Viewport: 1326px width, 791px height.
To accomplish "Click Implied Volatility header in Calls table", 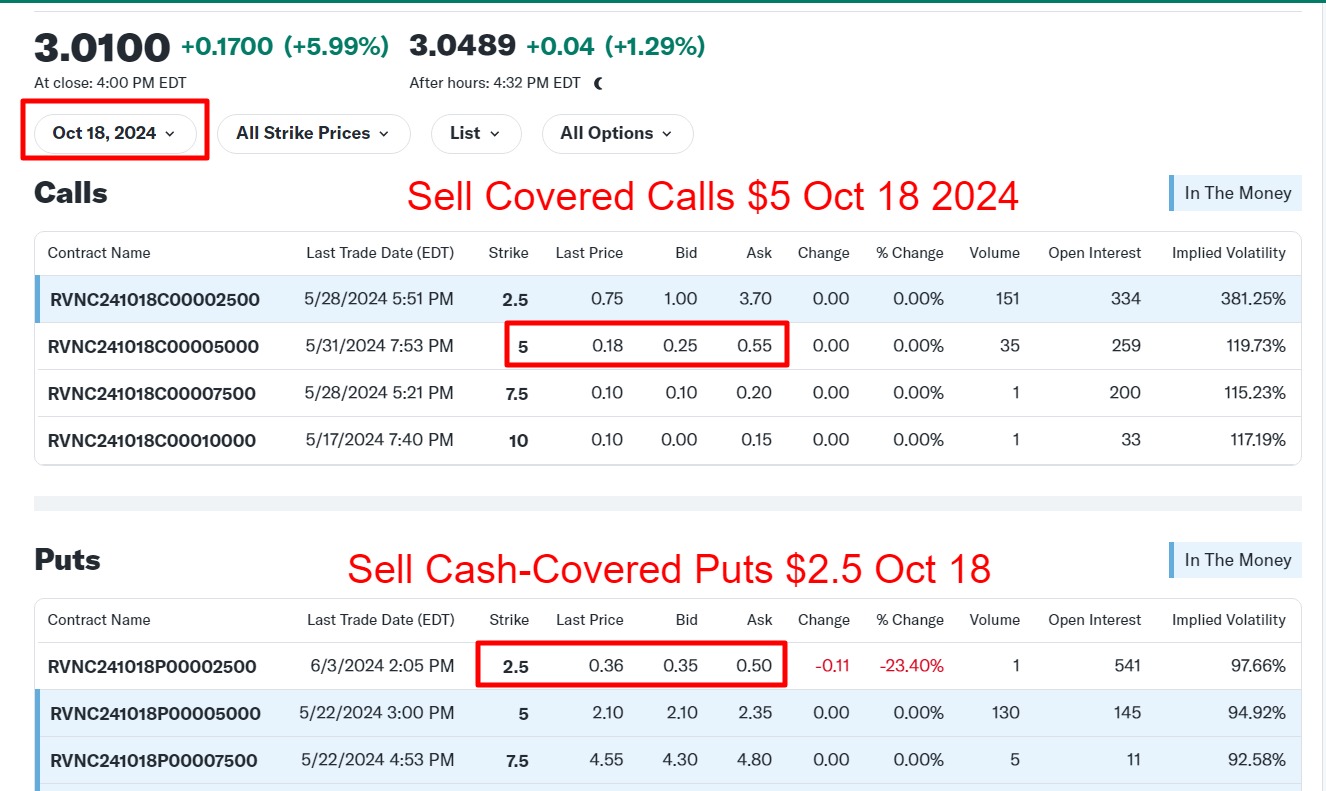I will click(x=1228, y=253).
